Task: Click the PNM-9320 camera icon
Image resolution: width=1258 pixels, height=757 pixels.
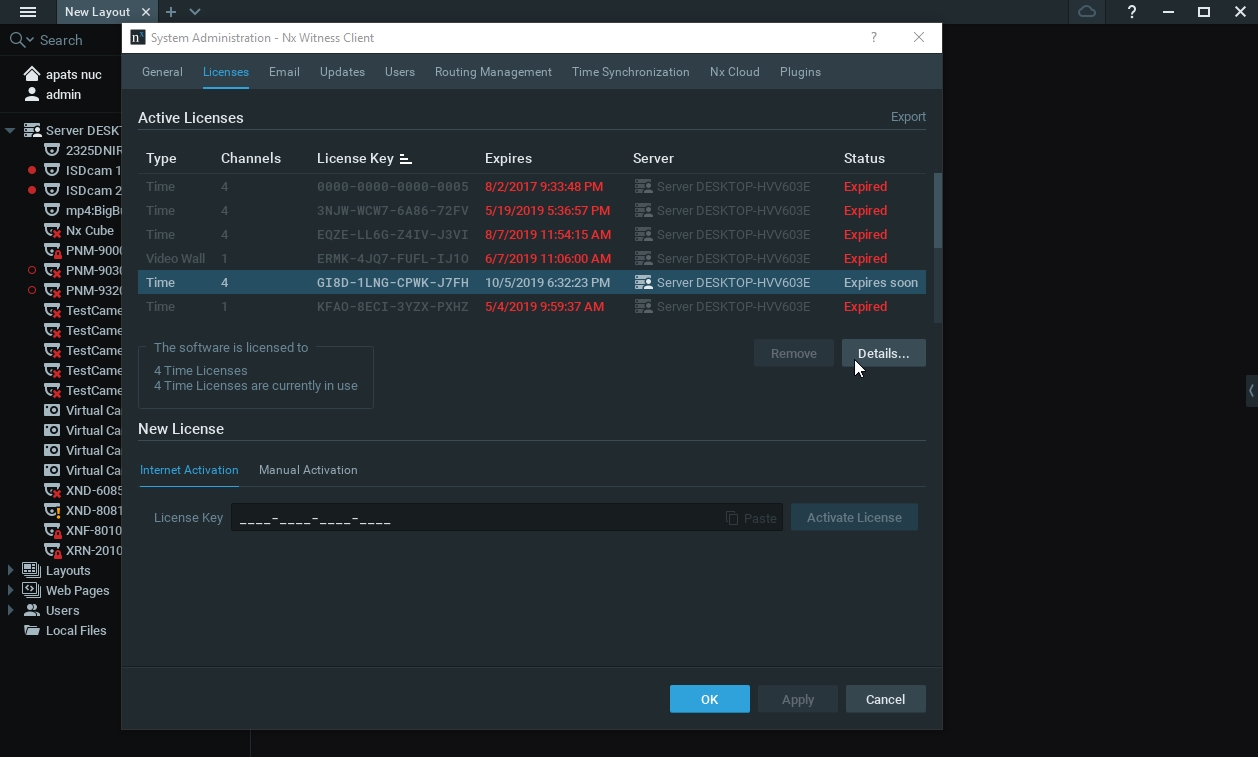Action: pos(52,290)
